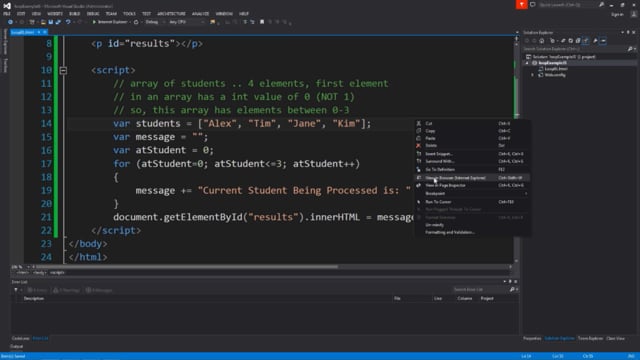The image size is (640, 360).
Task: Open the ARCHITECTURE menu
Action: pyautogui.click(x=171, y=14)
